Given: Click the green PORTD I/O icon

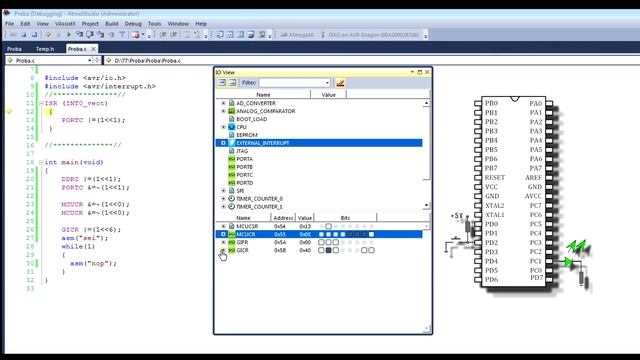Looking at the screenshot, I should pos(231,183).
